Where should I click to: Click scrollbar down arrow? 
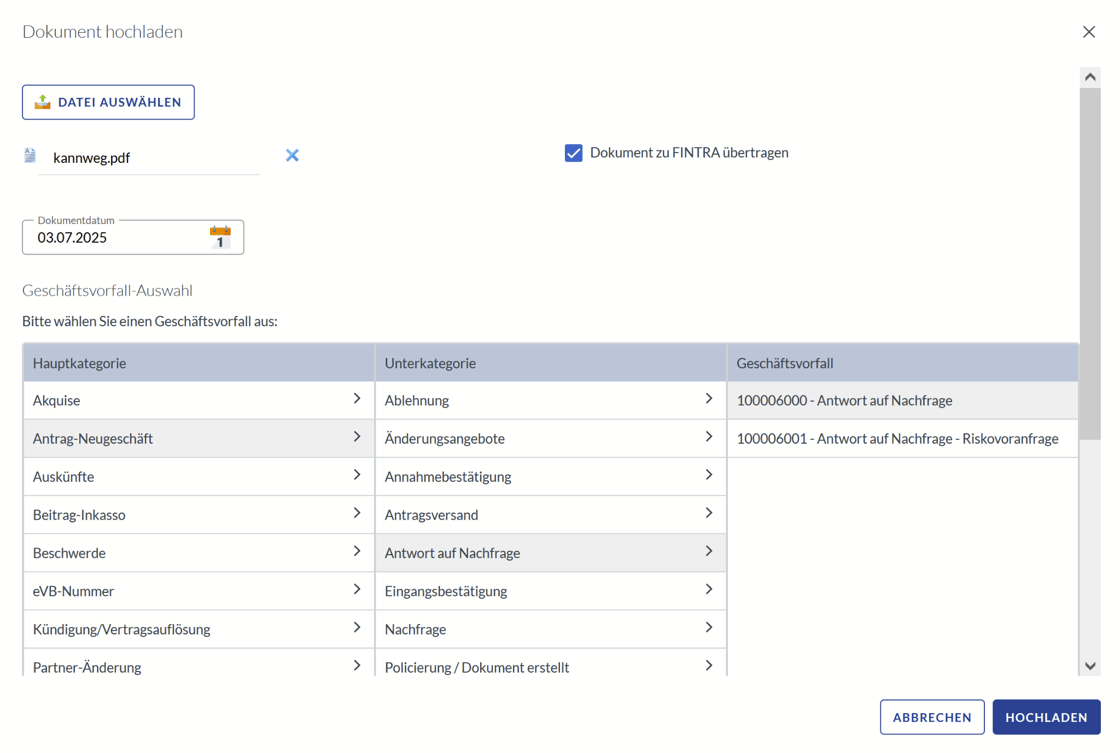(x=1090, y=666)
